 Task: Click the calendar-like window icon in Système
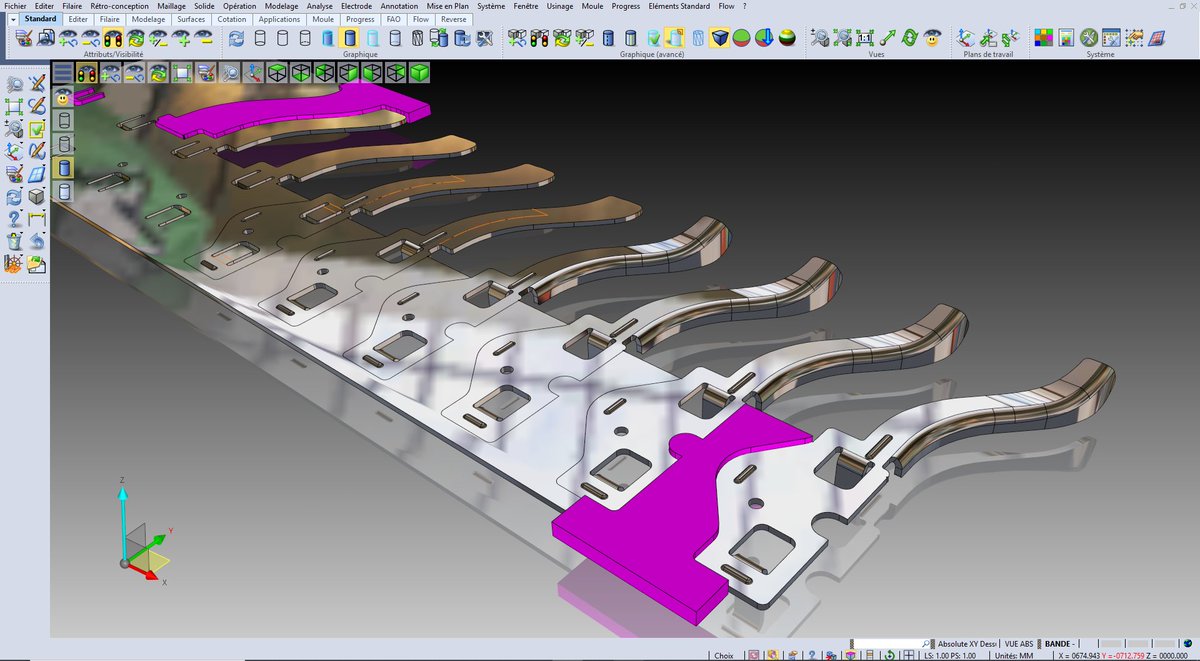click(1110, 38)
